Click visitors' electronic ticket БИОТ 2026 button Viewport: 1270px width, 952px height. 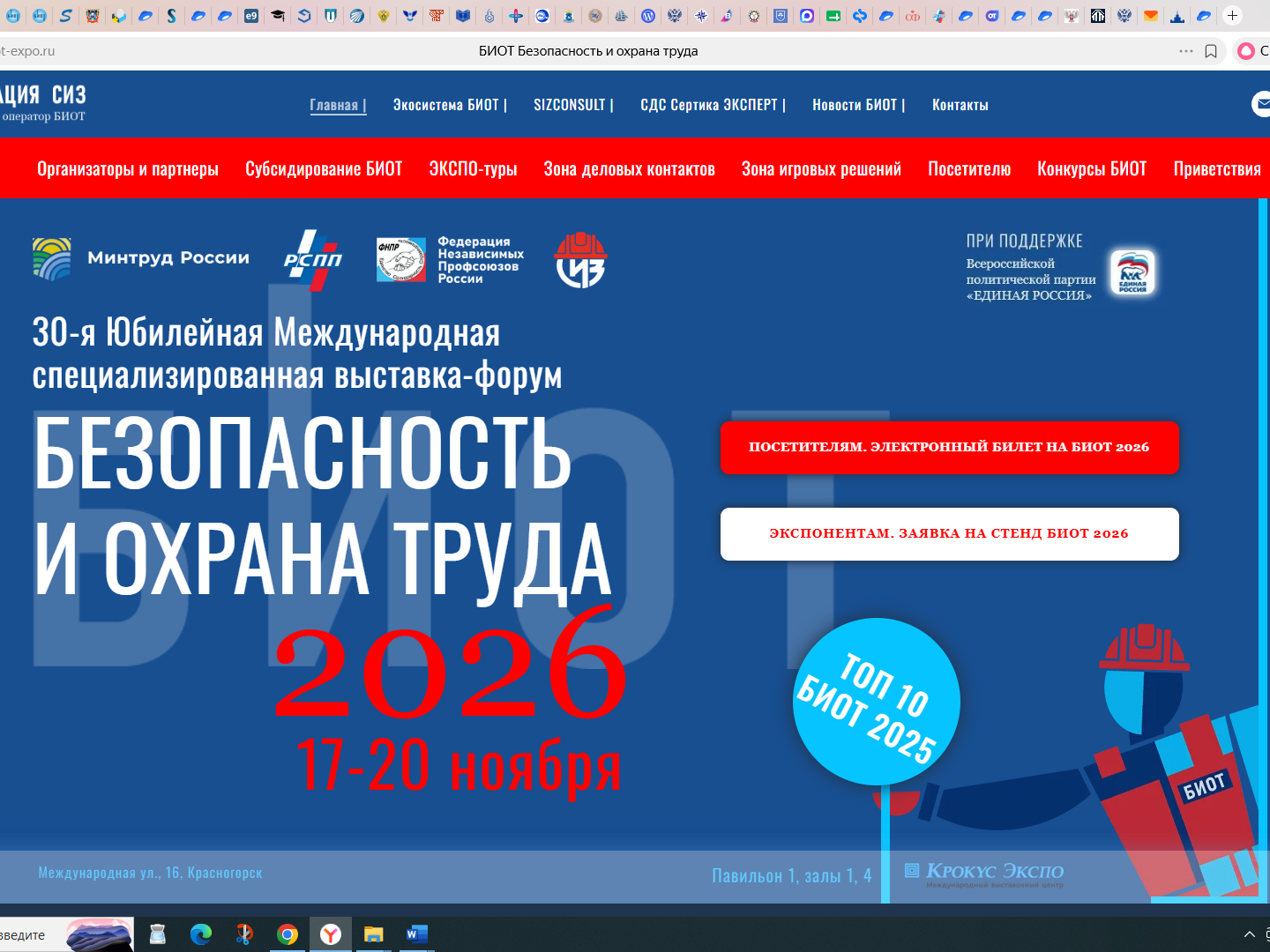tap(950, 447)
